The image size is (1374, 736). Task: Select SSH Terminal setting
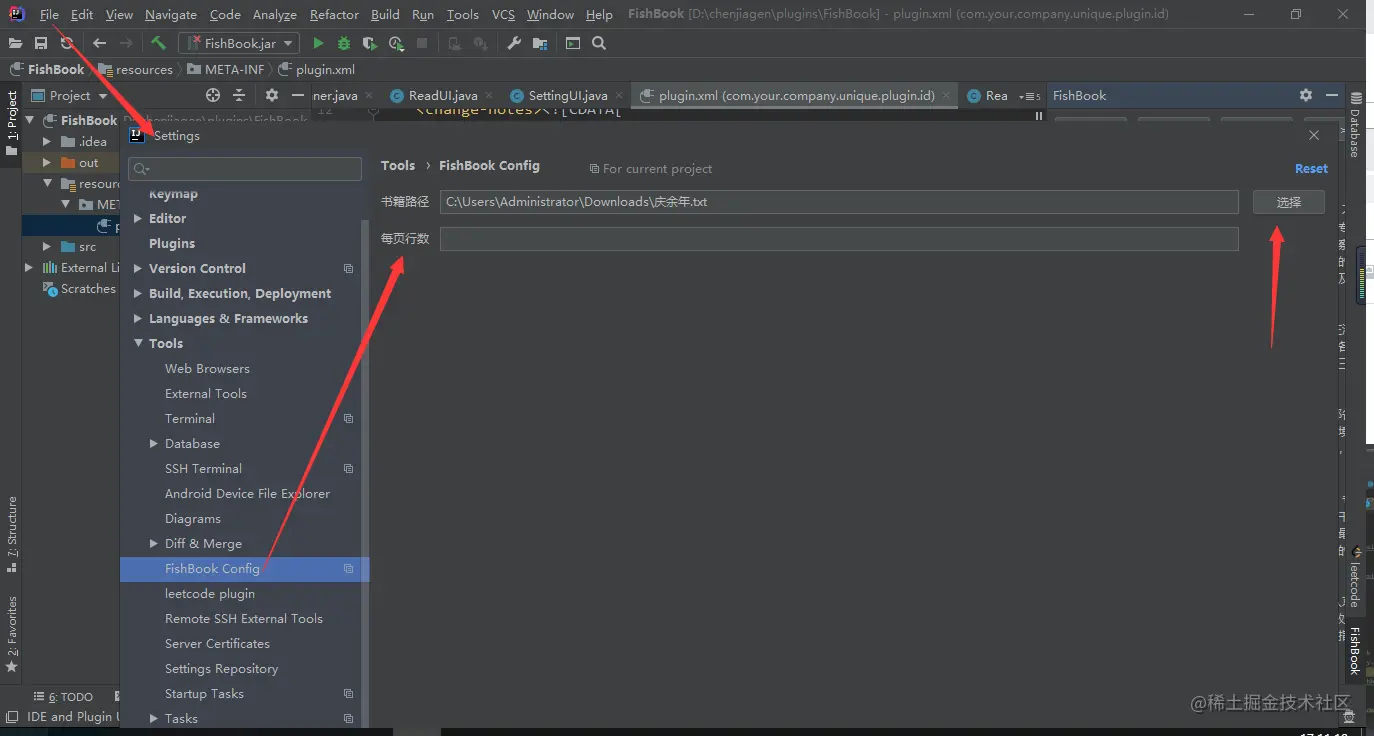tap(203, 468)
